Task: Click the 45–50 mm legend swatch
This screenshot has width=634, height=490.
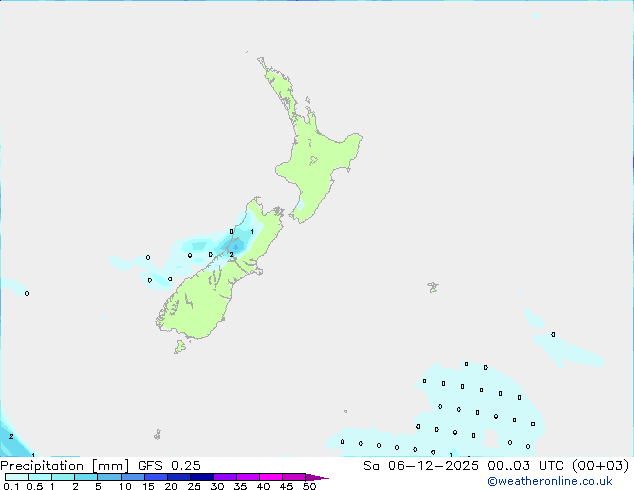Action: click(x=294, y=477)
